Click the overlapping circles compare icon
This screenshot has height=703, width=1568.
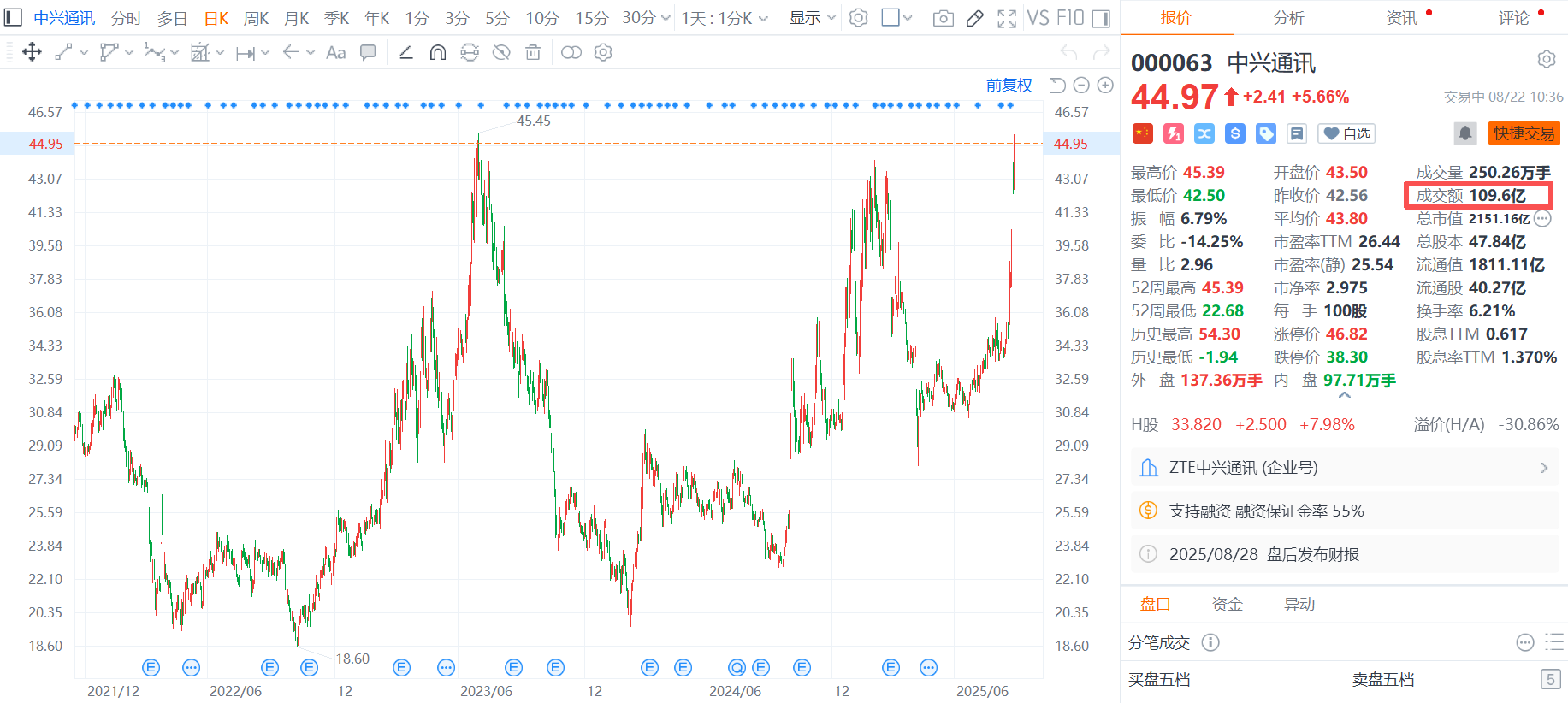click(571, 53)
